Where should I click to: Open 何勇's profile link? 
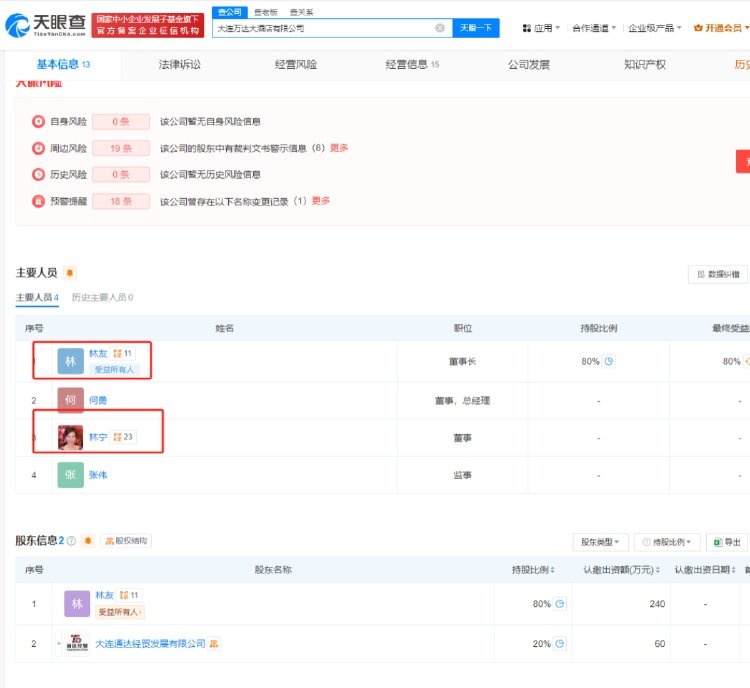click(98, 400)
